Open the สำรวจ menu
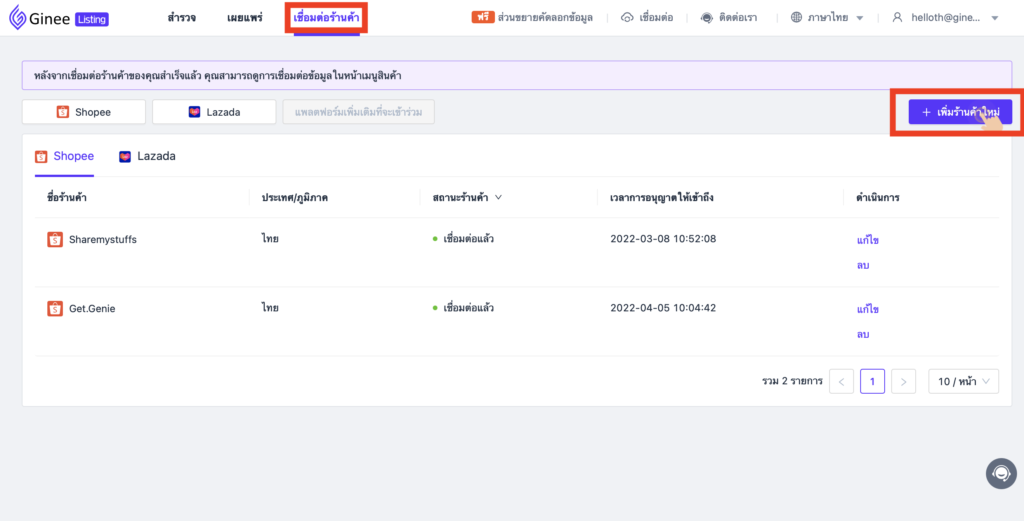The width and height of the screenshot is (1024, 521). click(x=182, y=18)
